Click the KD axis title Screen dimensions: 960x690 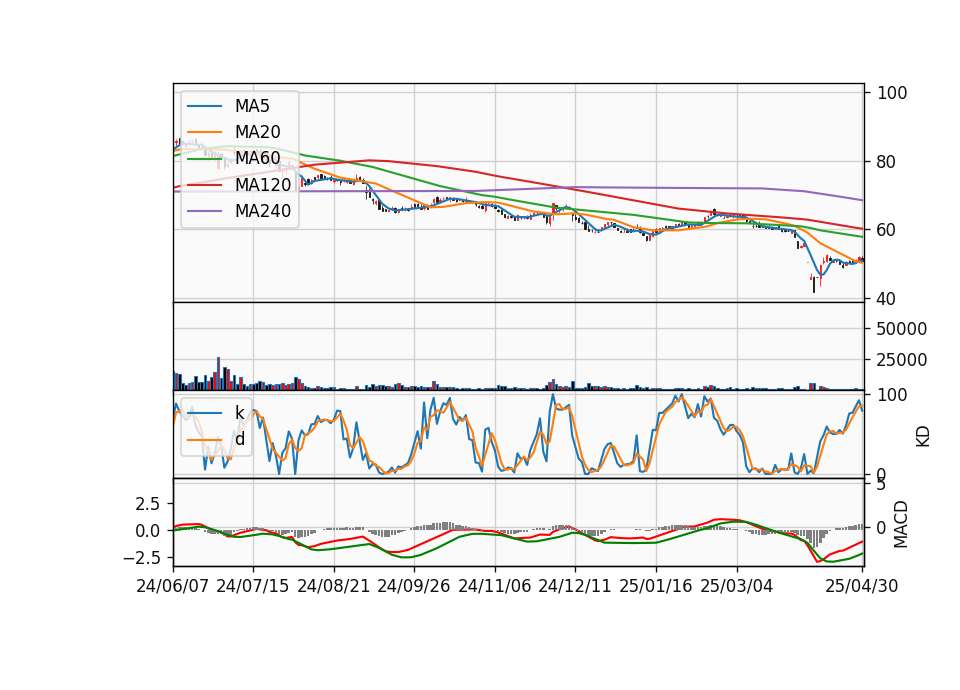click(x=923, y=437)
